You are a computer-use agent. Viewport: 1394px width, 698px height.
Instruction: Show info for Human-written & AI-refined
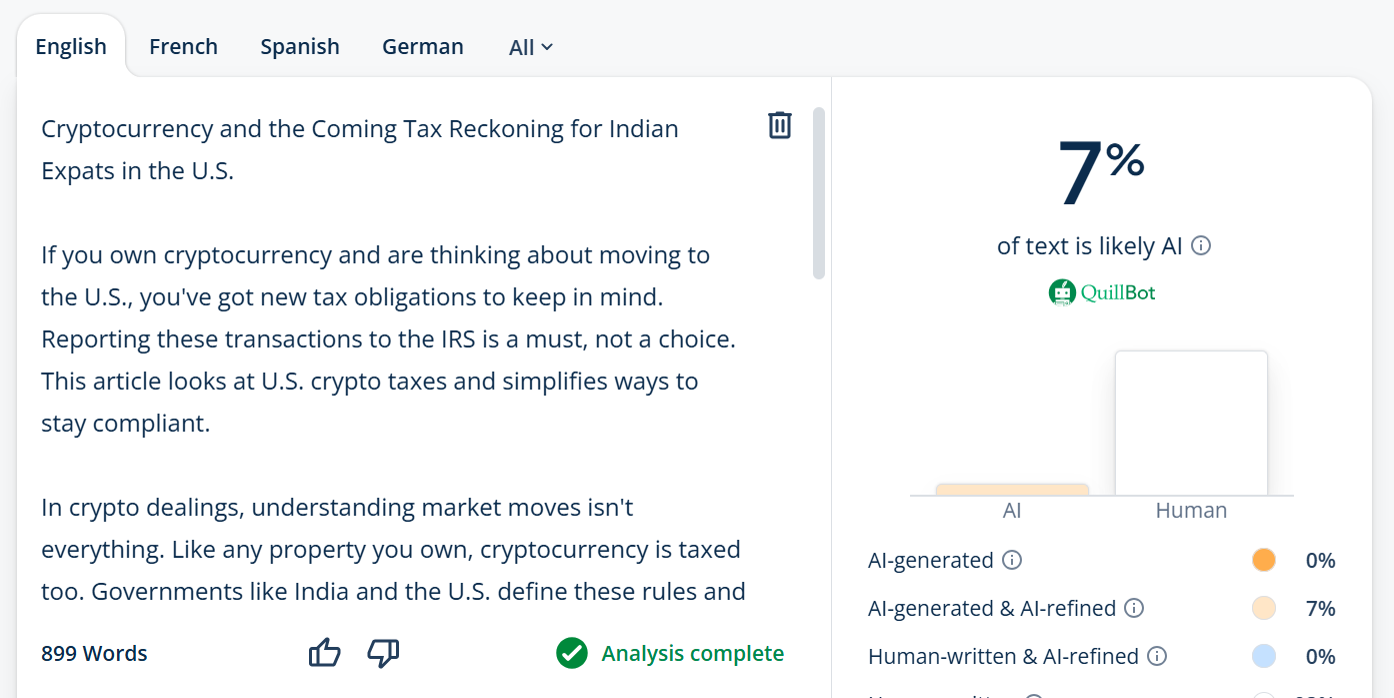(x=1157, y=656)
